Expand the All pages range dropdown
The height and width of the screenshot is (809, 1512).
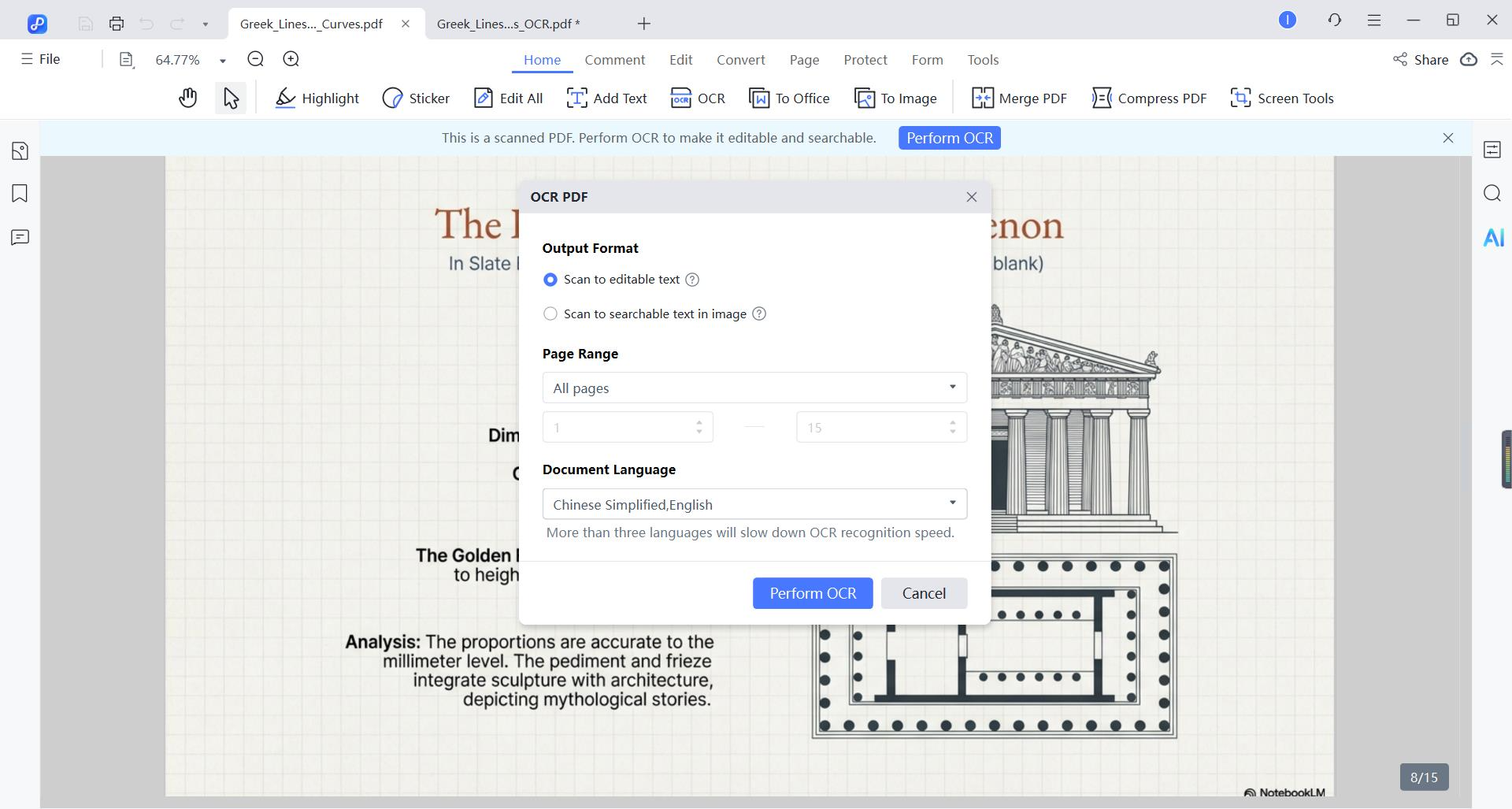(x=754, y=388)
